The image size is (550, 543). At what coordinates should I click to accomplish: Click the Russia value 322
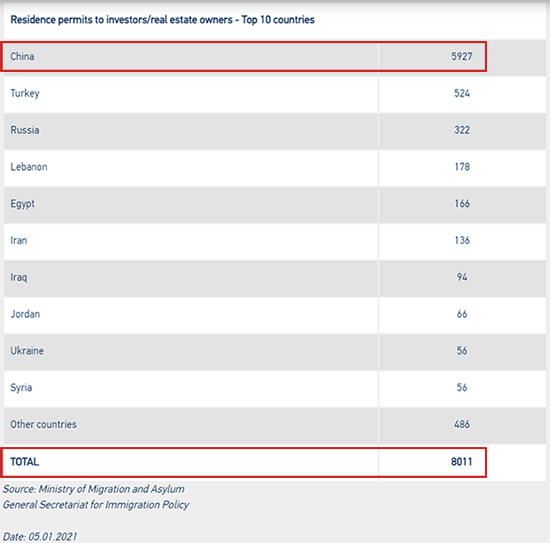[x=462, y=130]
